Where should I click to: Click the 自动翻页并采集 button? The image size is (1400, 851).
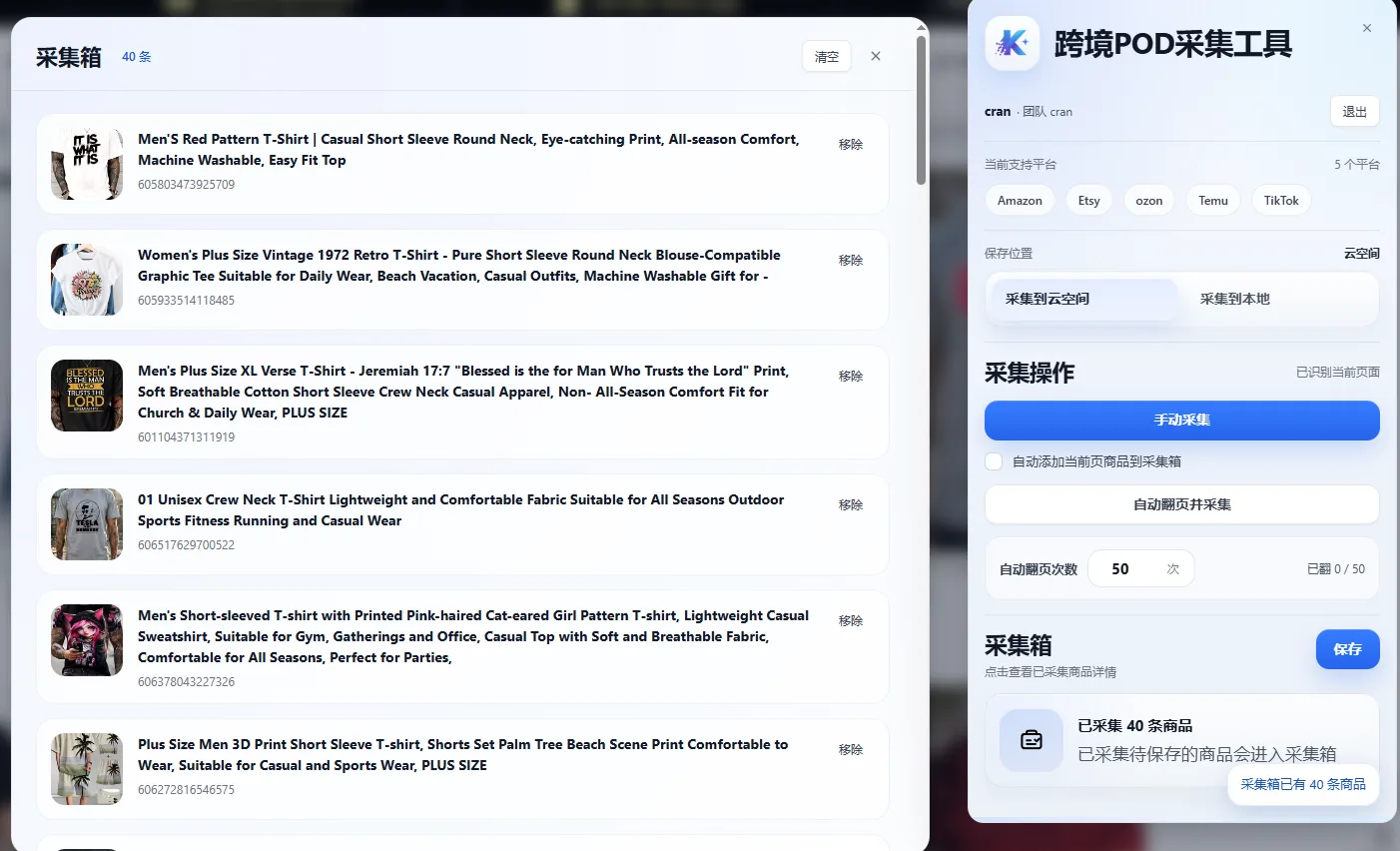[x=1181, y=504]
